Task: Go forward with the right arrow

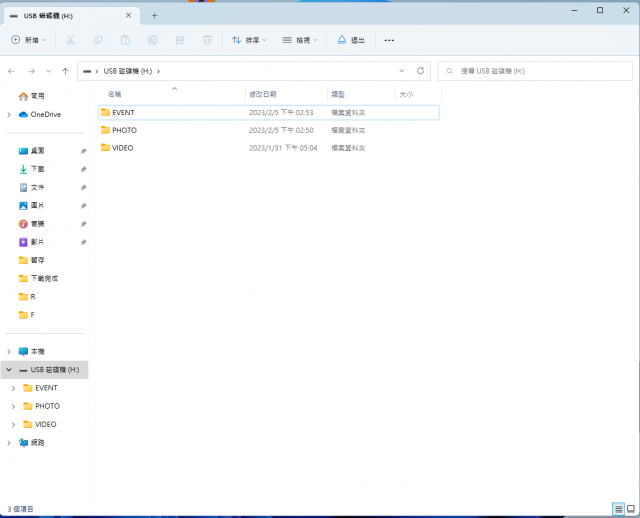Action: (x=31, y=71)
